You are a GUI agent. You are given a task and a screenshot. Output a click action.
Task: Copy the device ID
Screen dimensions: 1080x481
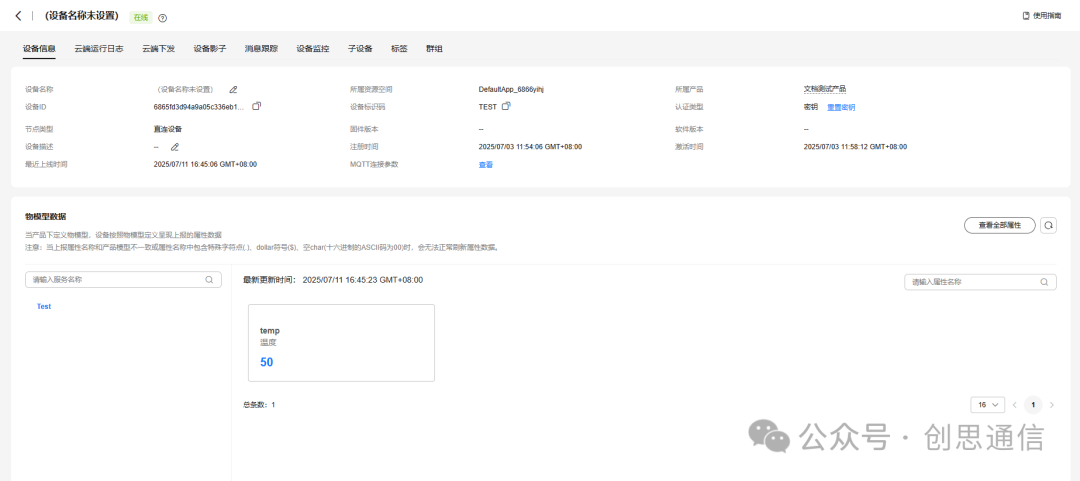257,106
